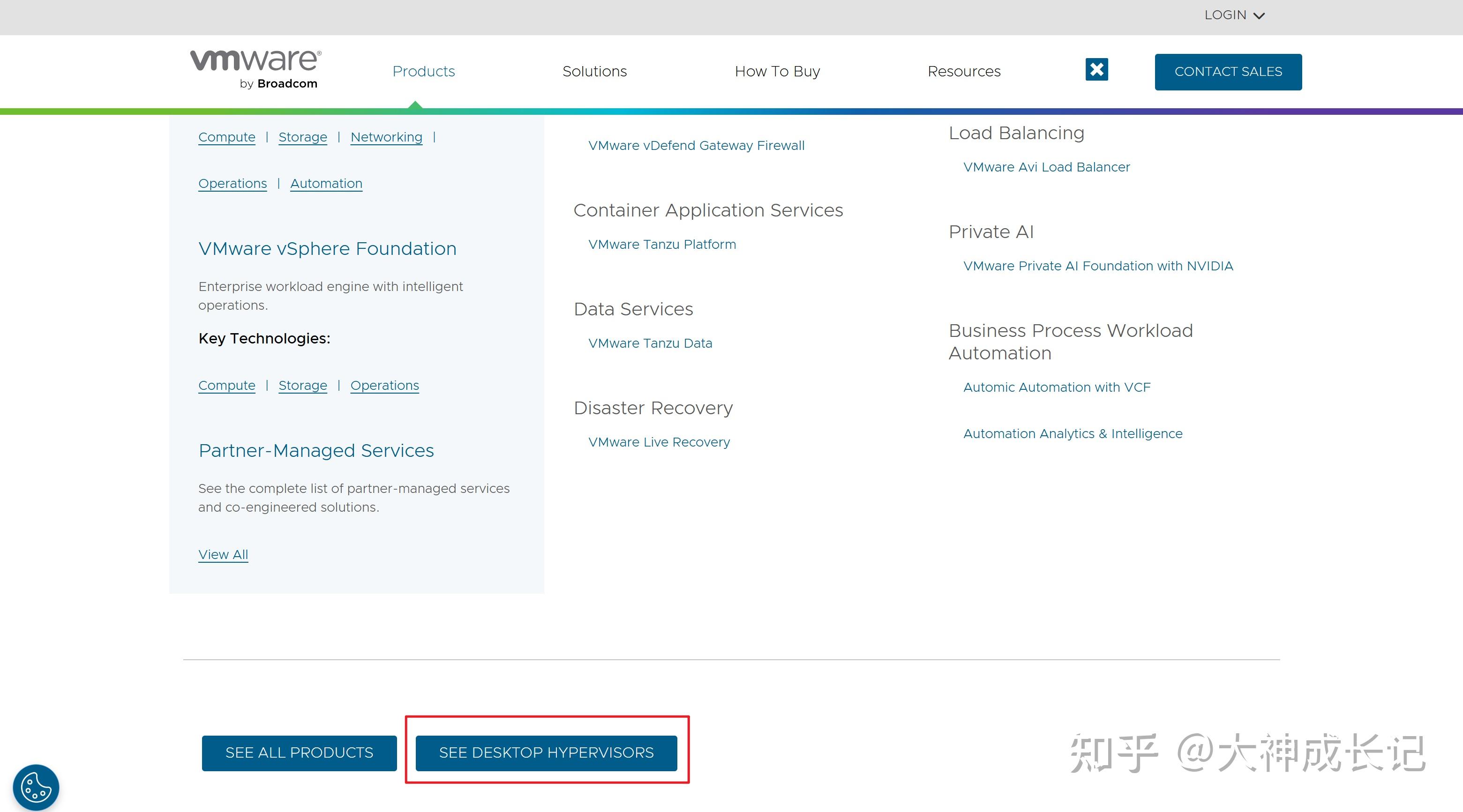1463x812 pixels.
Task: Open VMware Private AI Foundation with NVIDIA
Action: tap(1098, 266)
